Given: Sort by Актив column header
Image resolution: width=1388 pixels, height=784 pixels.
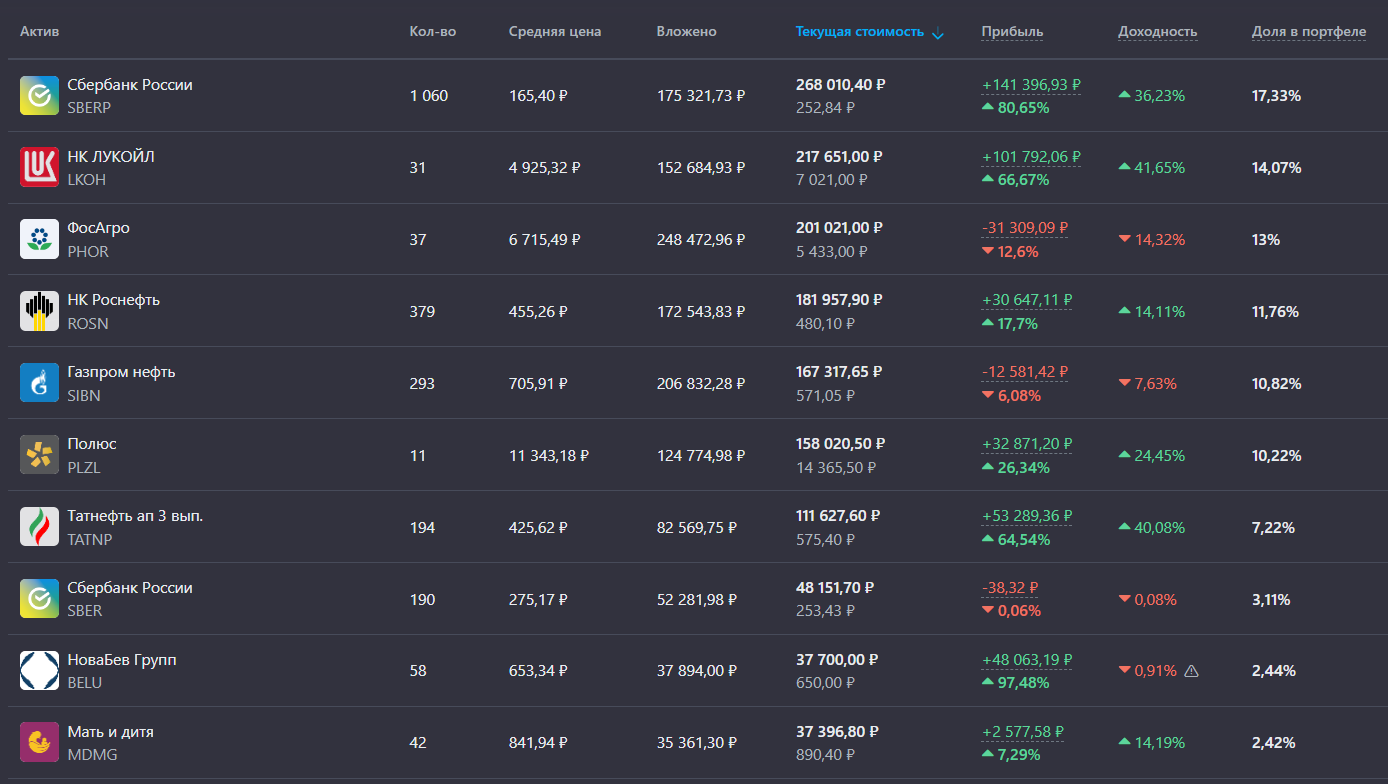Looking at the screenshot, I should coord(40,32).
